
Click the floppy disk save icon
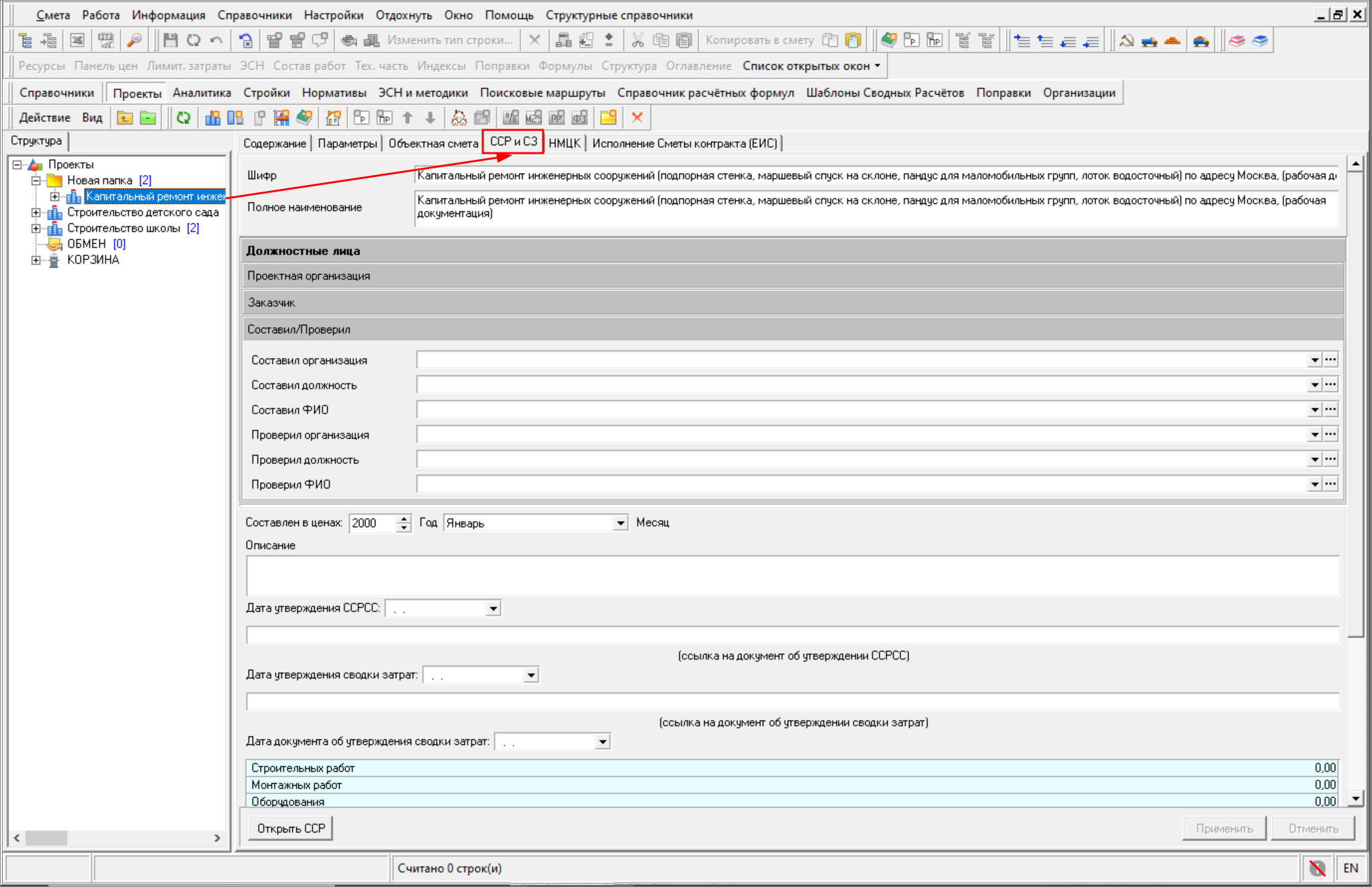(x=170, y=40)
